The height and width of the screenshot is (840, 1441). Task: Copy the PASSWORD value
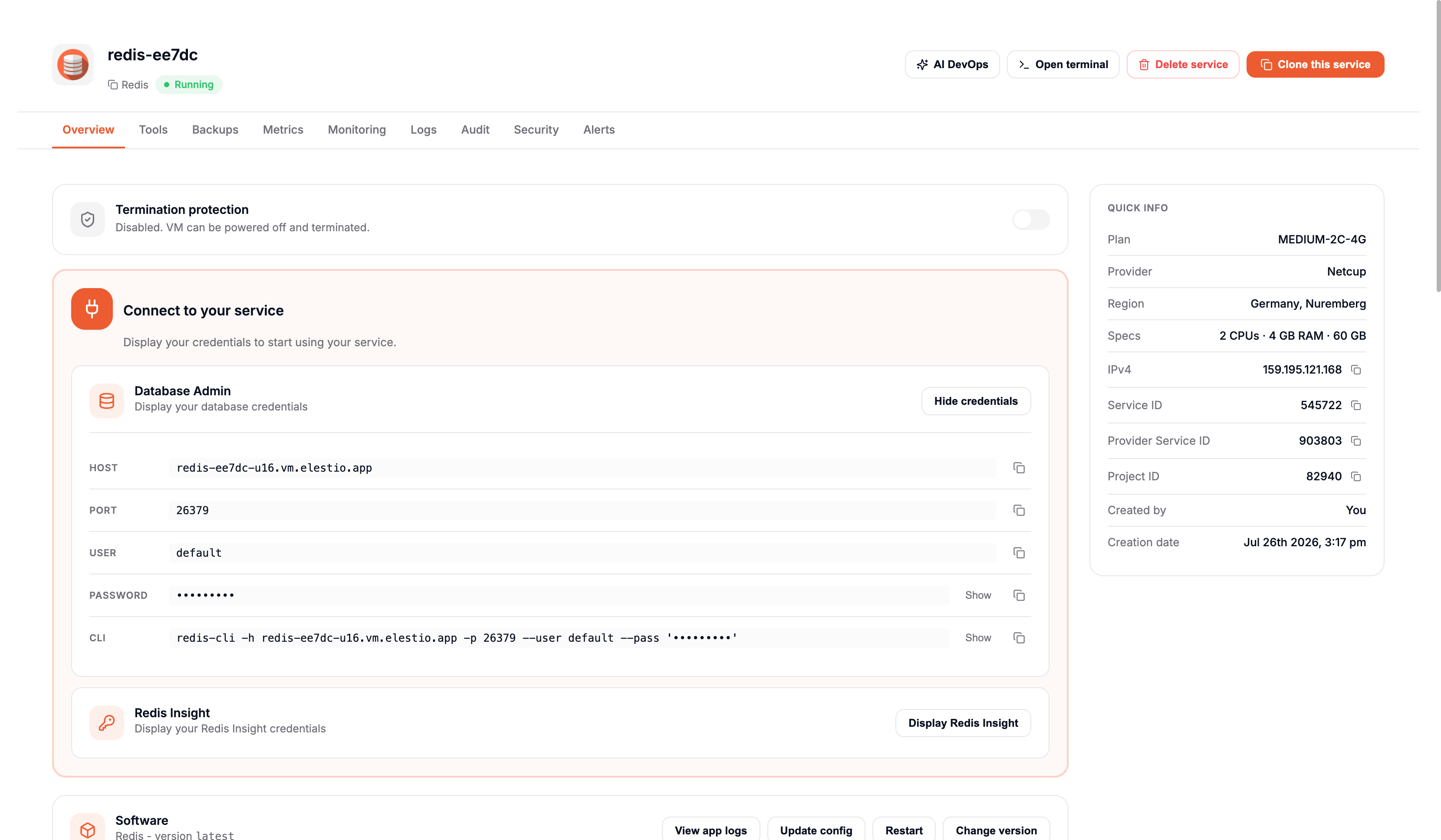pyautogui.click(x=1018, y=595)
